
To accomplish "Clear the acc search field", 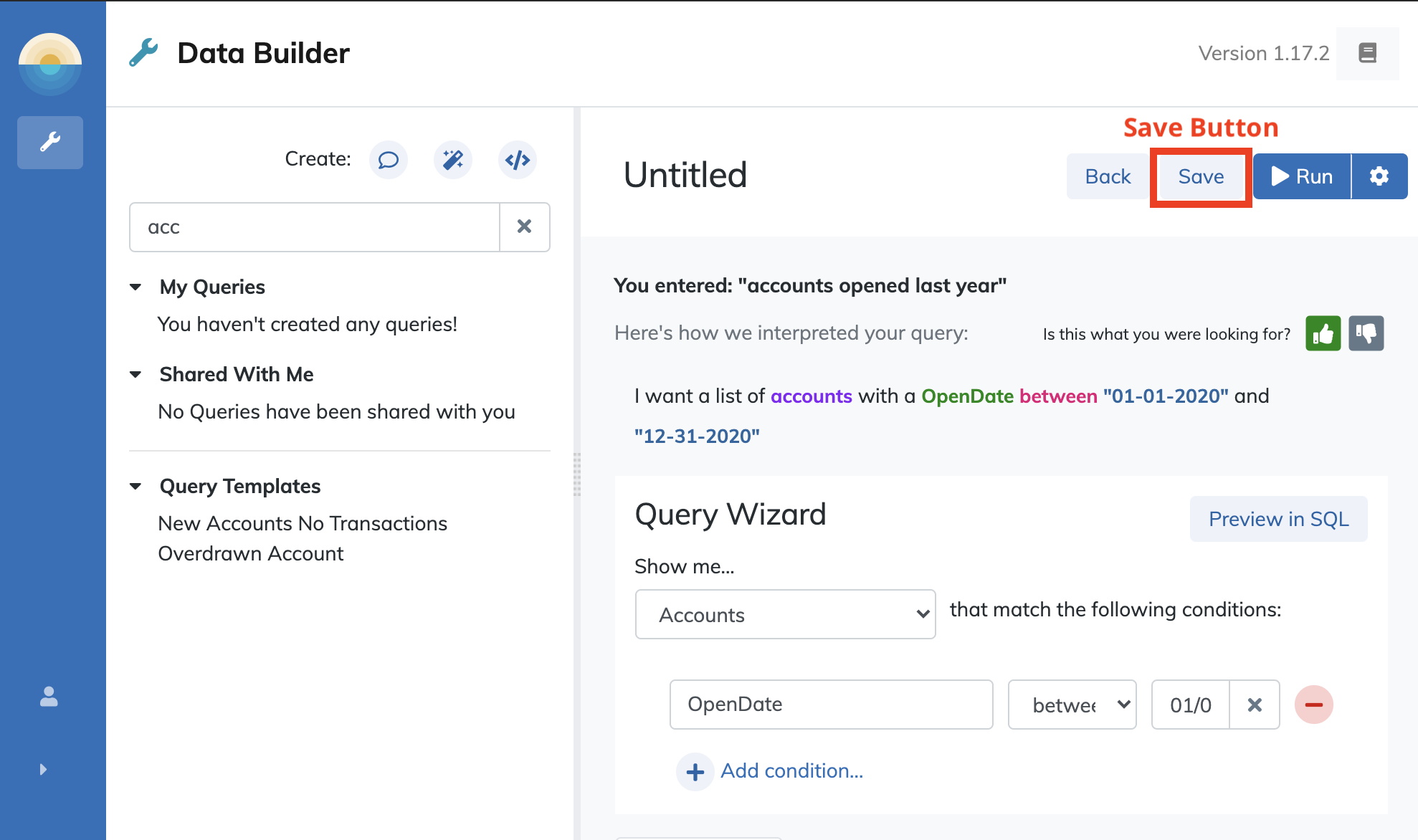I will tap(525, 227).
